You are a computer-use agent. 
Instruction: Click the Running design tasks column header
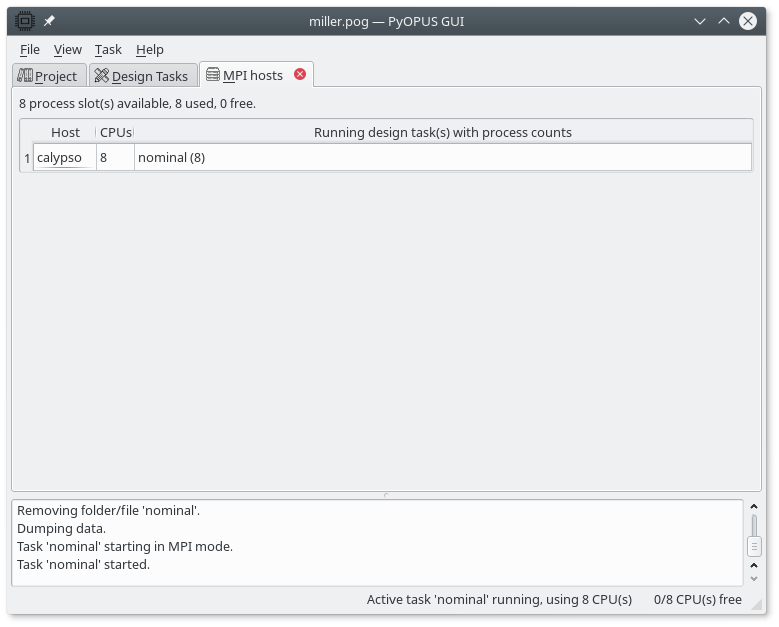tap(442, 132)
